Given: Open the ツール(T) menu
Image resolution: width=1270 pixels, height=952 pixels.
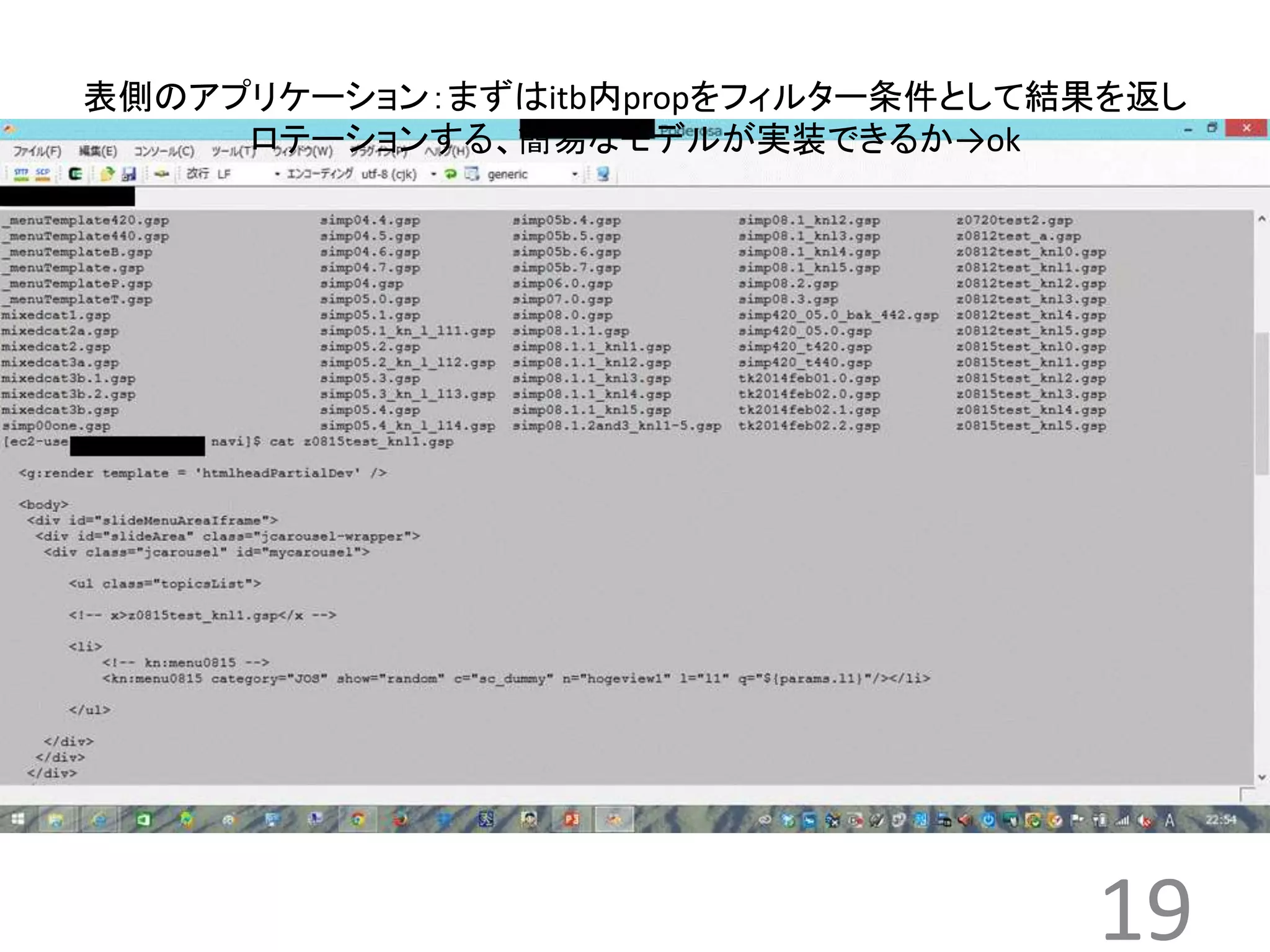Looking at the screenshot, I should pos(234,151).
